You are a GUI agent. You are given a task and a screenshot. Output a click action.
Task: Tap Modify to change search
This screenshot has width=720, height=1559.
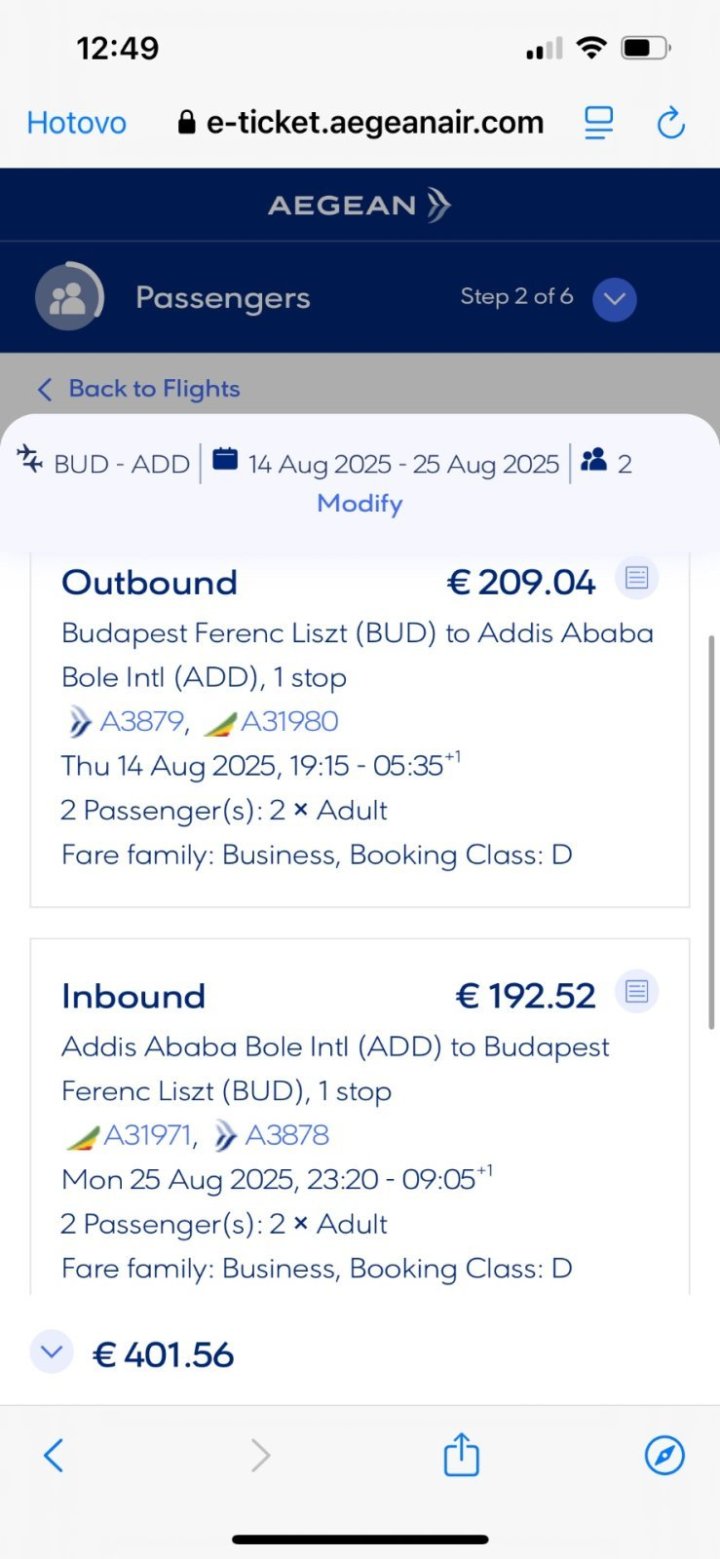tap(360, 503)
